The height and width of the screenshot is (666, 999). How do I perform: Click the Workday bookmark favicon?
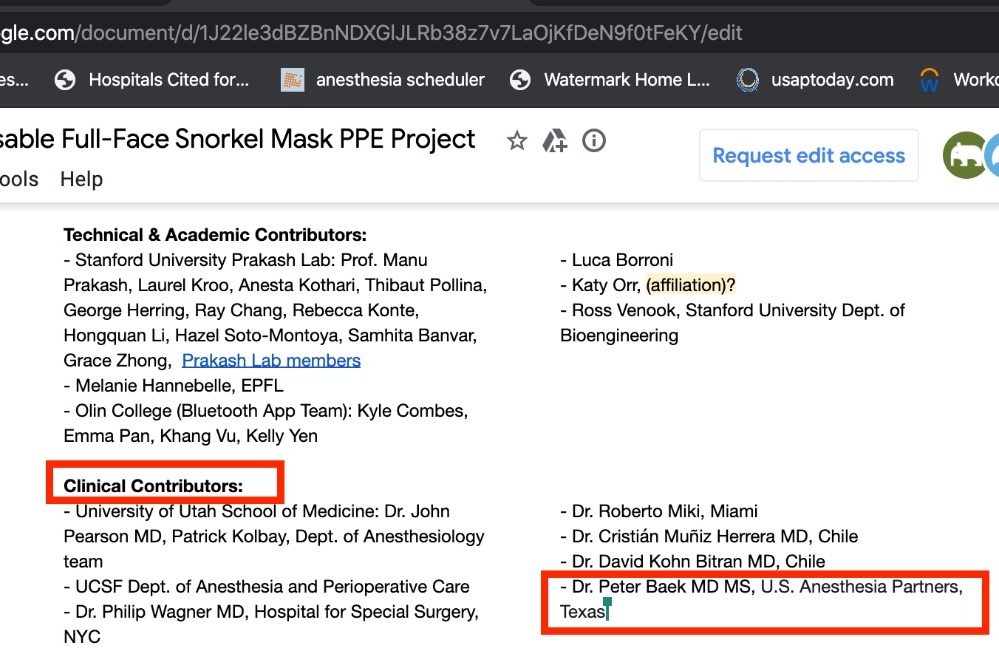click(x=930, y=80)
